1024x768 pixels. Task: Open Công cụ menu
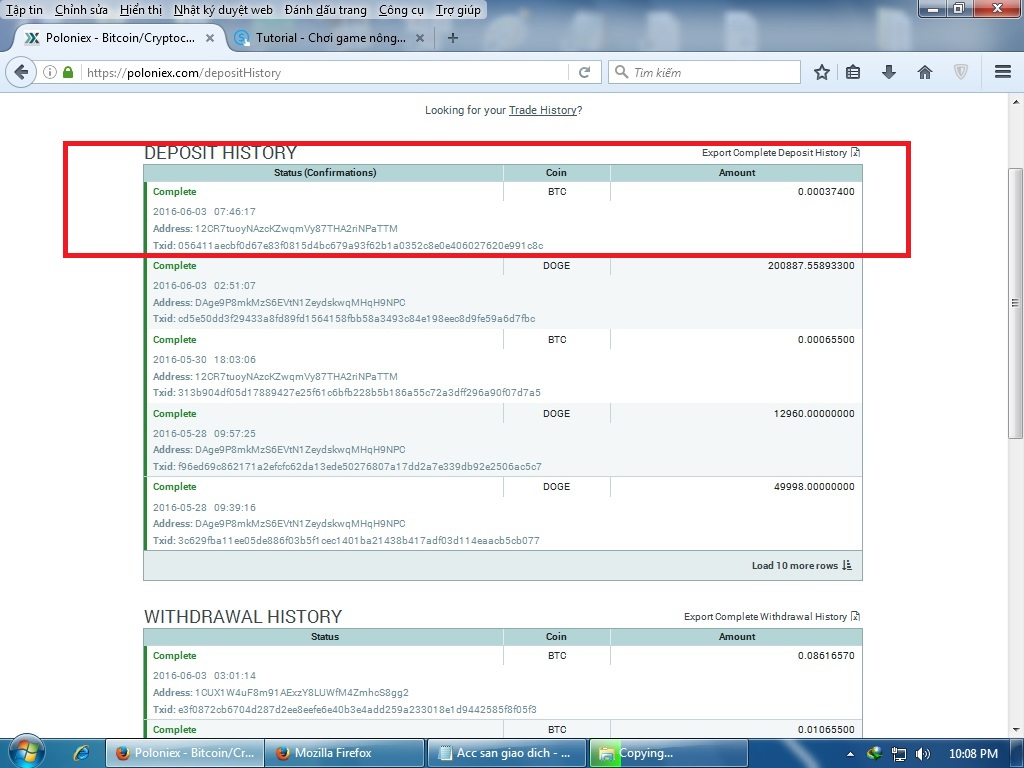tap(401, 10)
